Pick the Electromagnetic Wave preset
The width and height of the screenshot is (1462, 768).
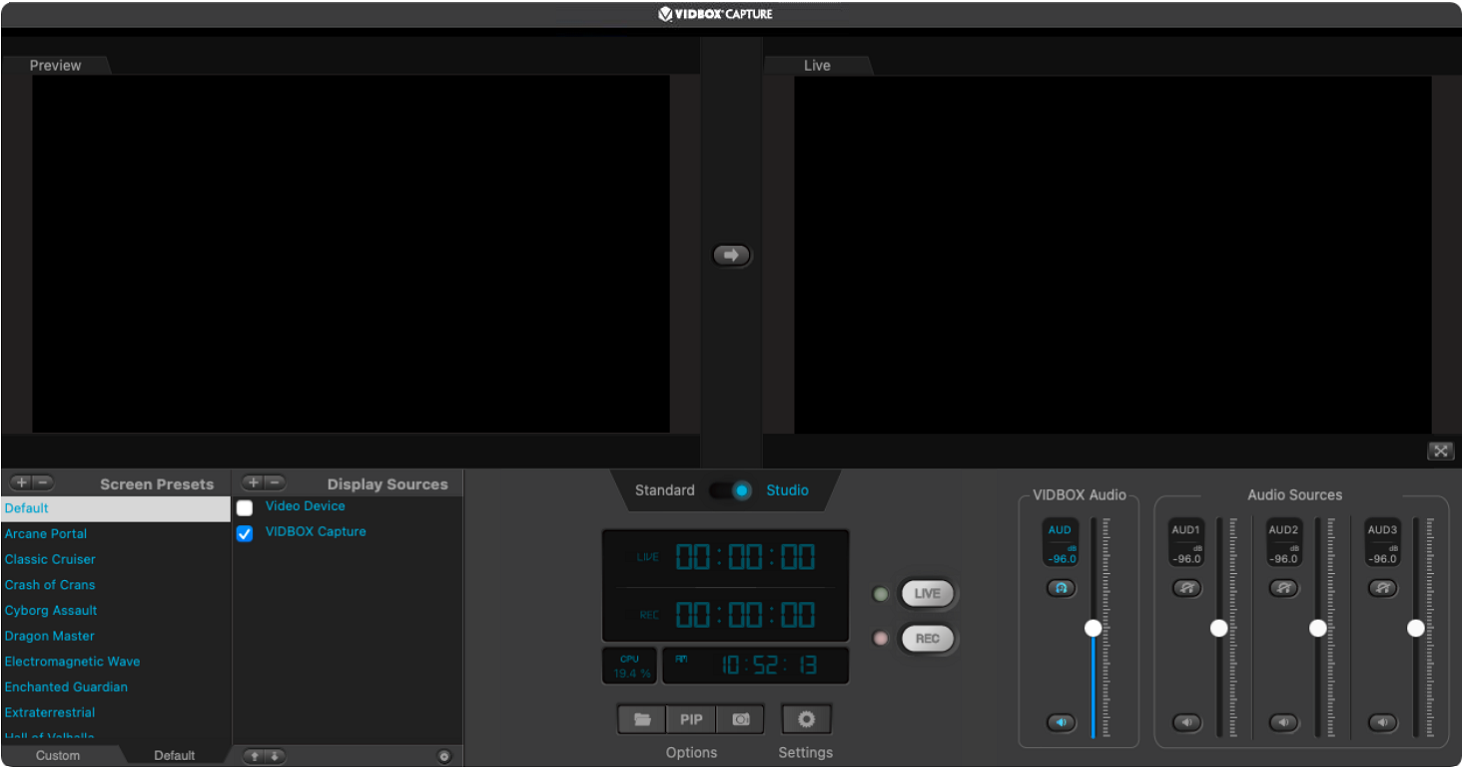(116, 661)
